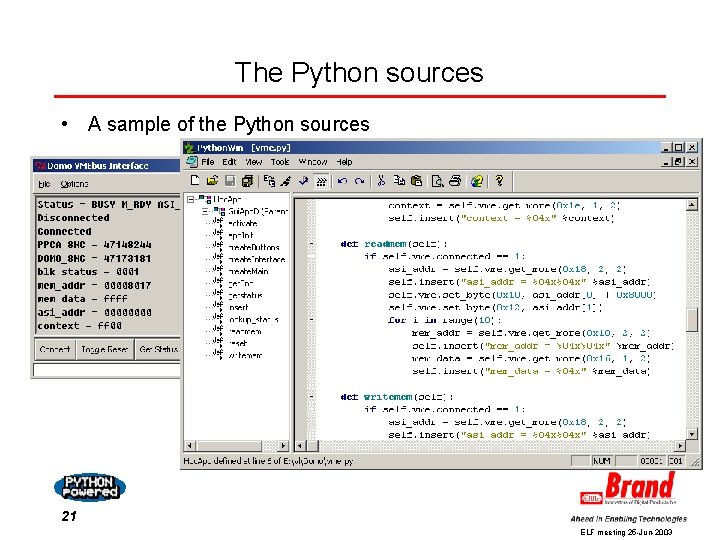Collapse the writemem function fold marker
This screenshot has width=720, height=540.
click(x=312, y=396)
